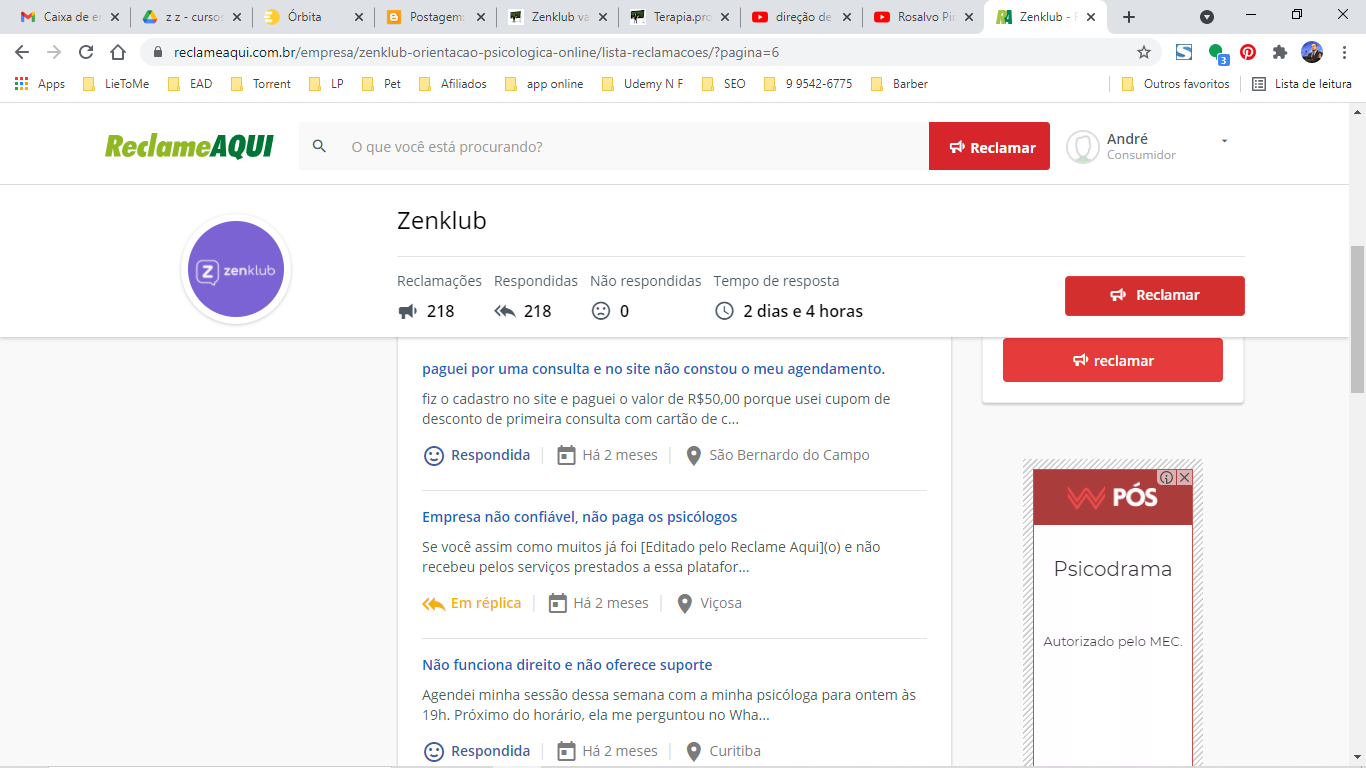
Task: Open complaint 'Empresa não confiável, não paga os psicólogos'
Action: pyautogui.click(x=579, y=517)
